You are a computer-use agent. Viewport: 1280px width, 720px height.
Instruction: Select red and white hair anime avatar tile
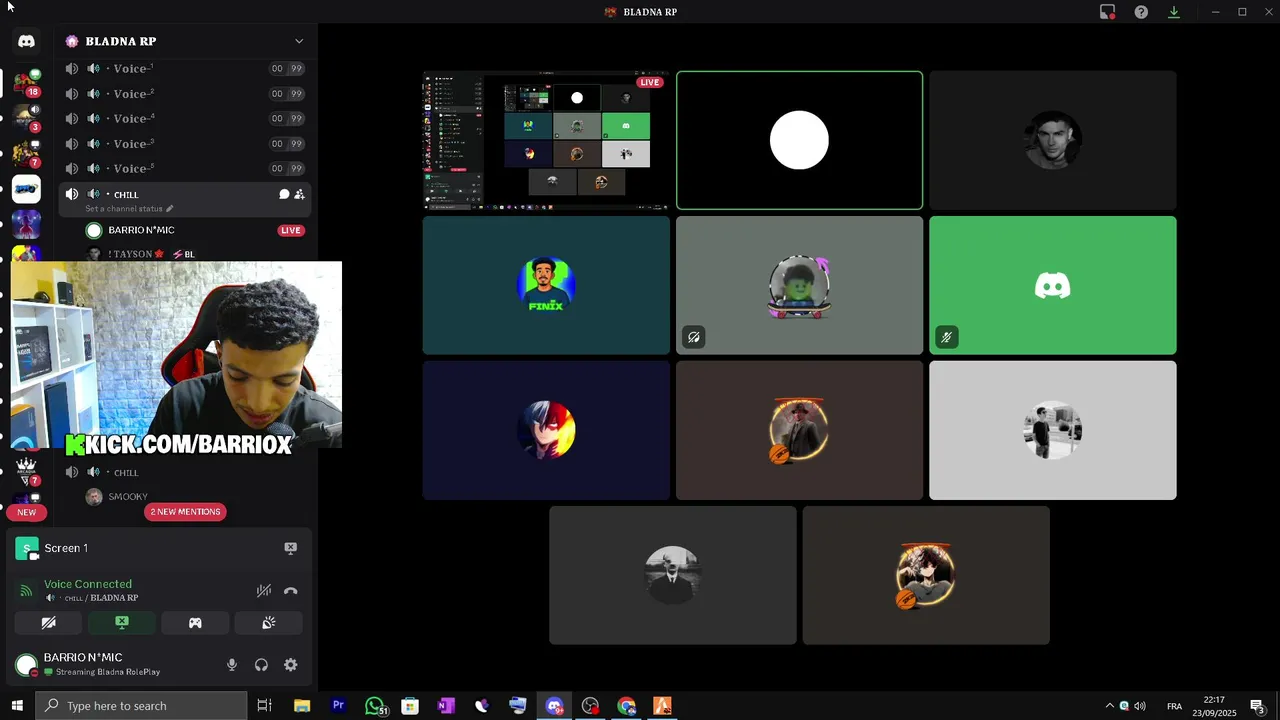(546, 430)
